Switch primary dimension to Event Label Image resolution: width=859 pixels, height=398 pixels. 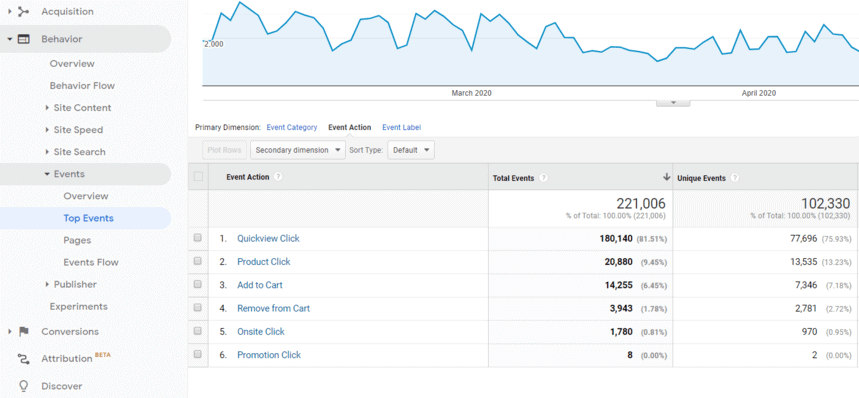click(402, 128)
